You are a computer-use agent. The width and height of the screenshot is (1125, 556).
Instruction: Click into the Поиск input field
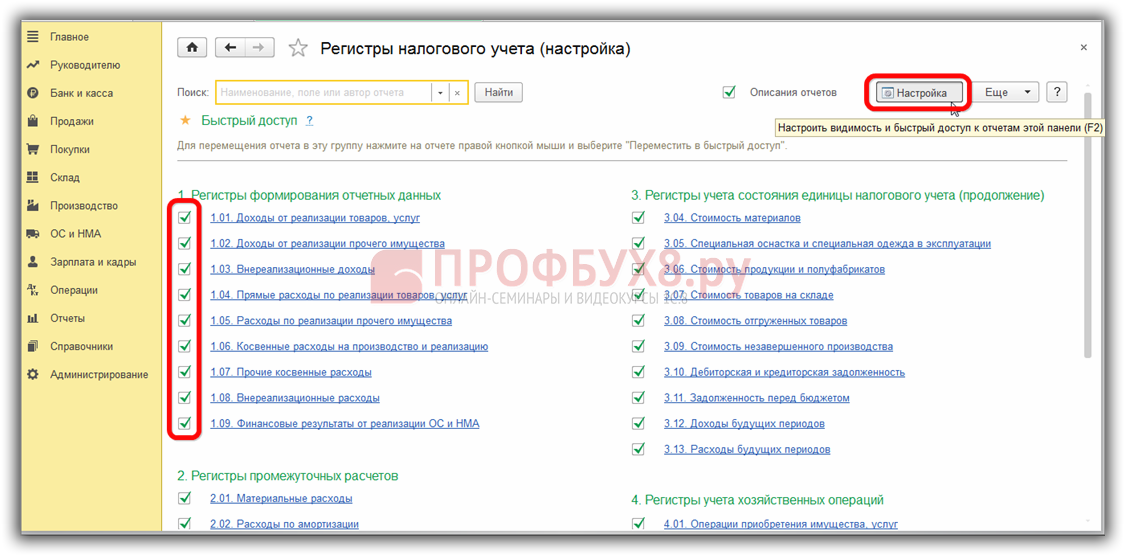323,92
